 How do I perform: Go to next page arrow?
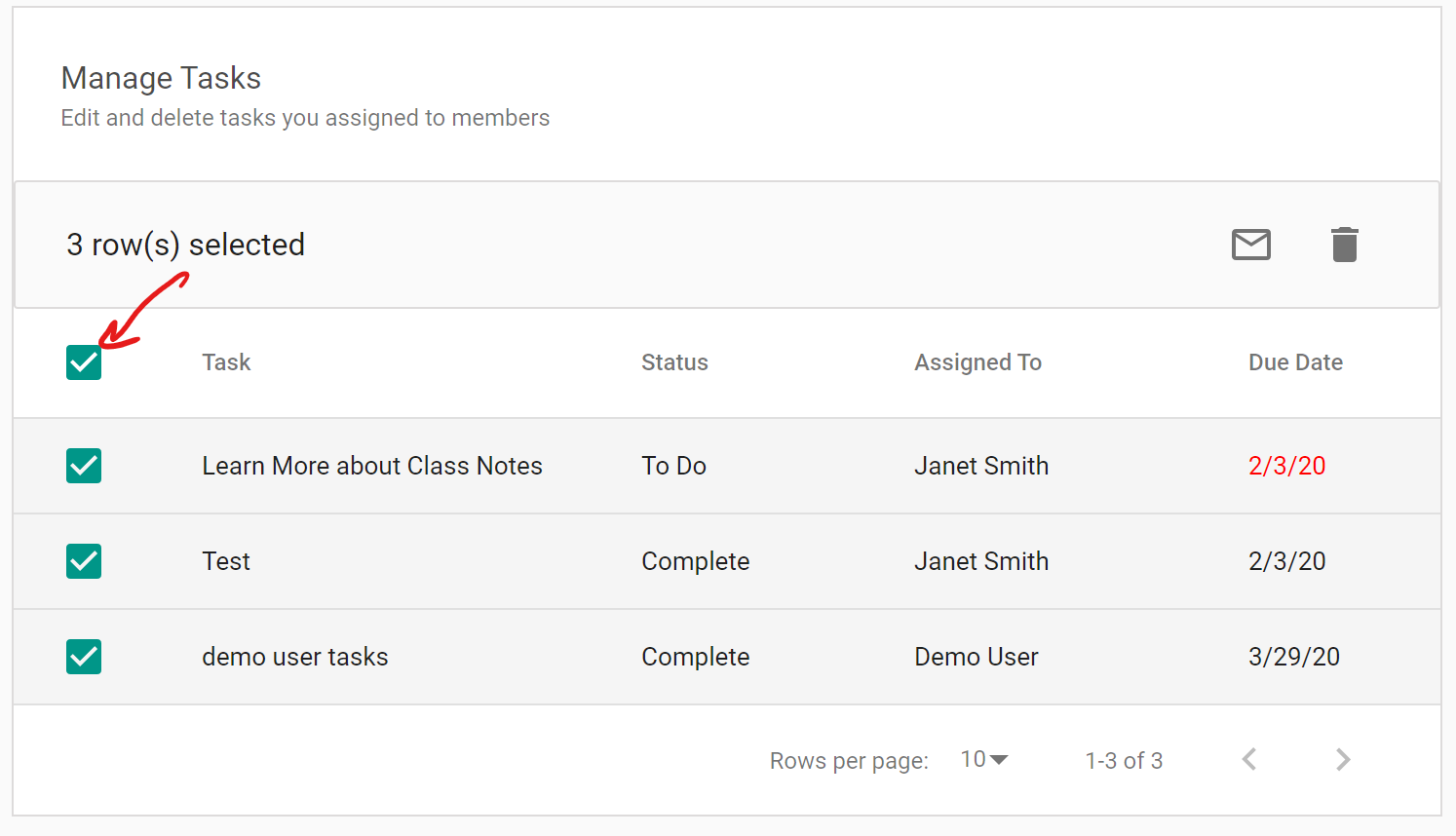pos(1343,759)
